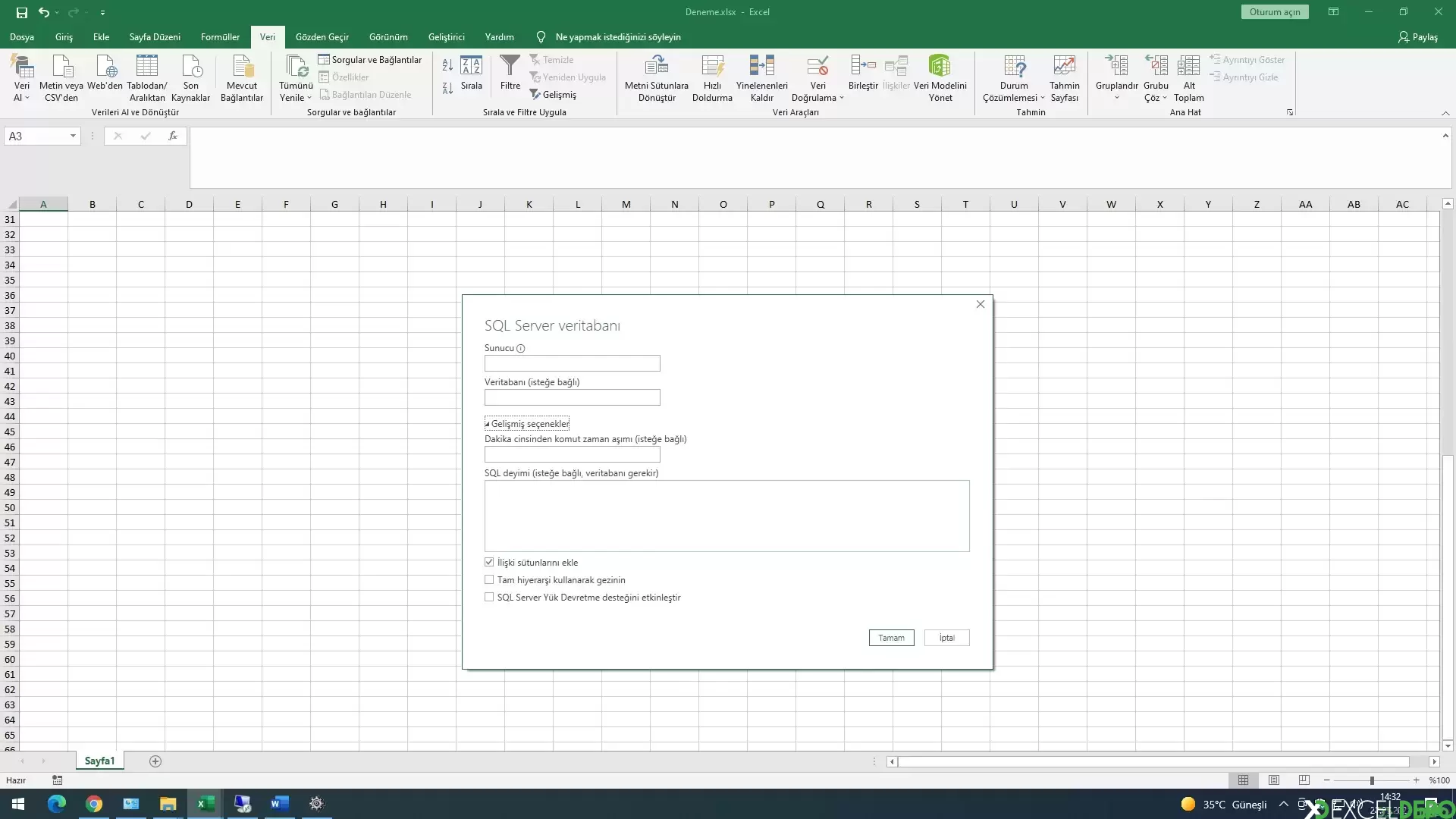Click Tamam to confirm dialog
Viewport: 1456px width, 819px height.
[891, 639]
